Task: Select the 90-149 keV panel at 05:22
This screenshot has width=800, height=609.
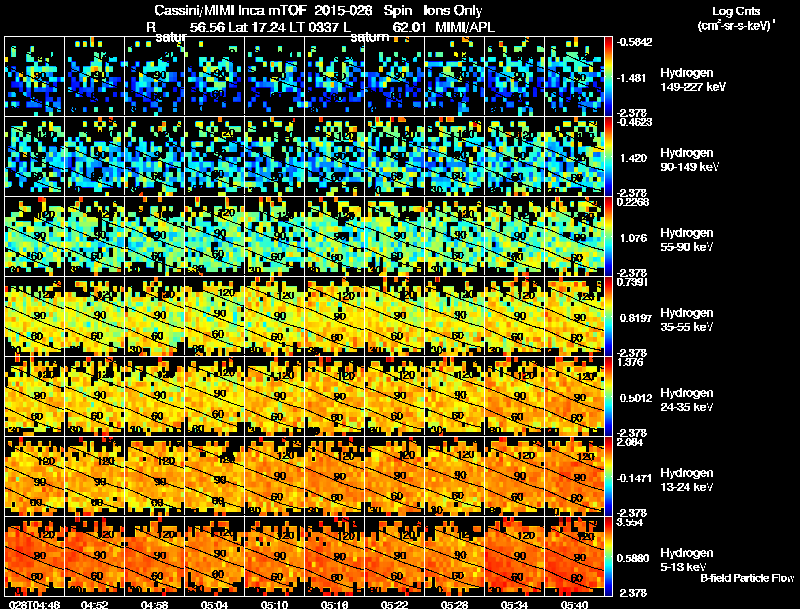Action: [x=394, y=156]
